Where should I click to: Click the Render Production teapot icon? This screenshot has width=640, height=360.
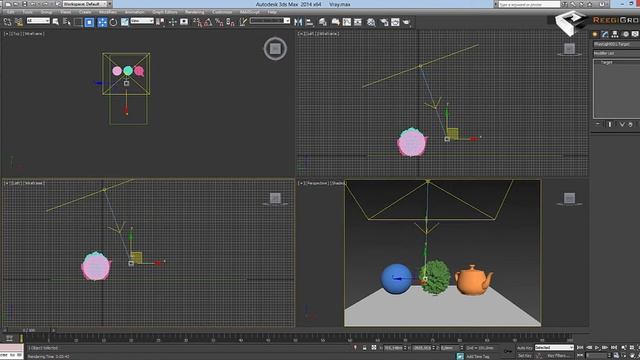click(x=407, y=22)
